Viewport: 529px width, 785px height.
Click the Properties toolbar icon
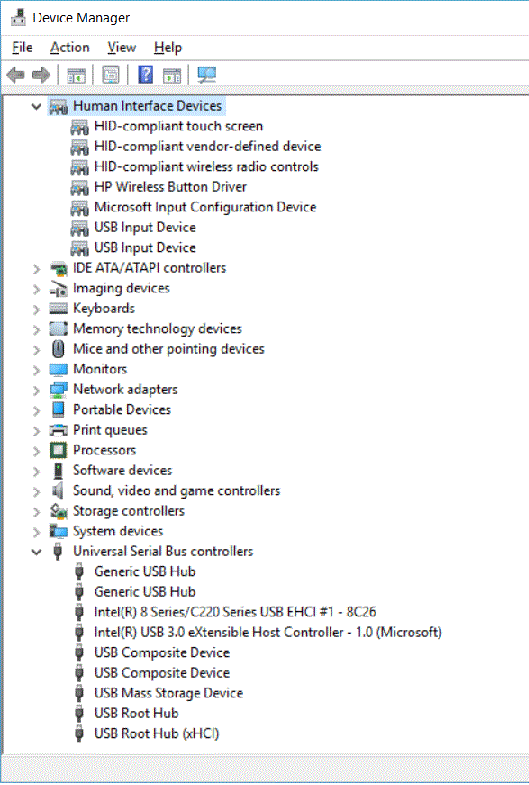click(111, 75)
